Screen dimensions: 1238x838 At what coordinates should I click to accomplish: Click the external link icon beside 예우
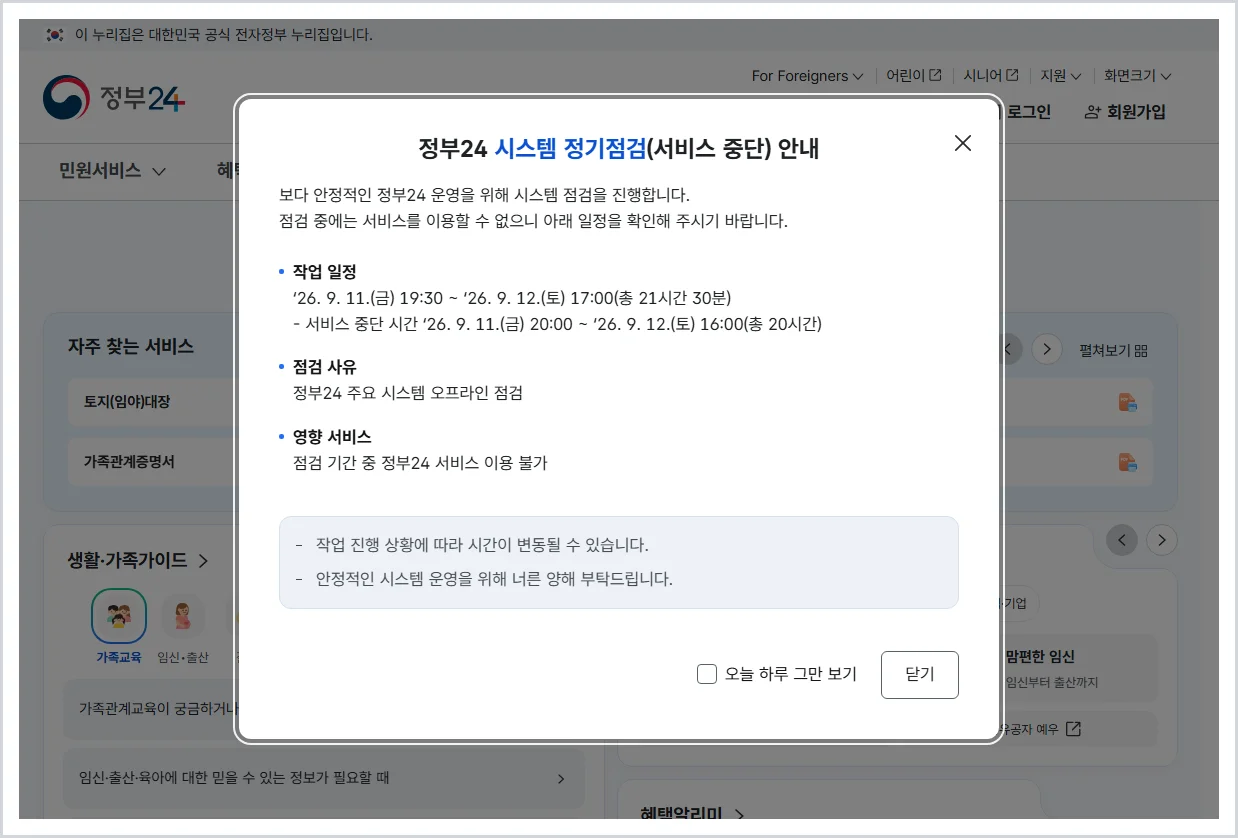[x=1073, y=729]
